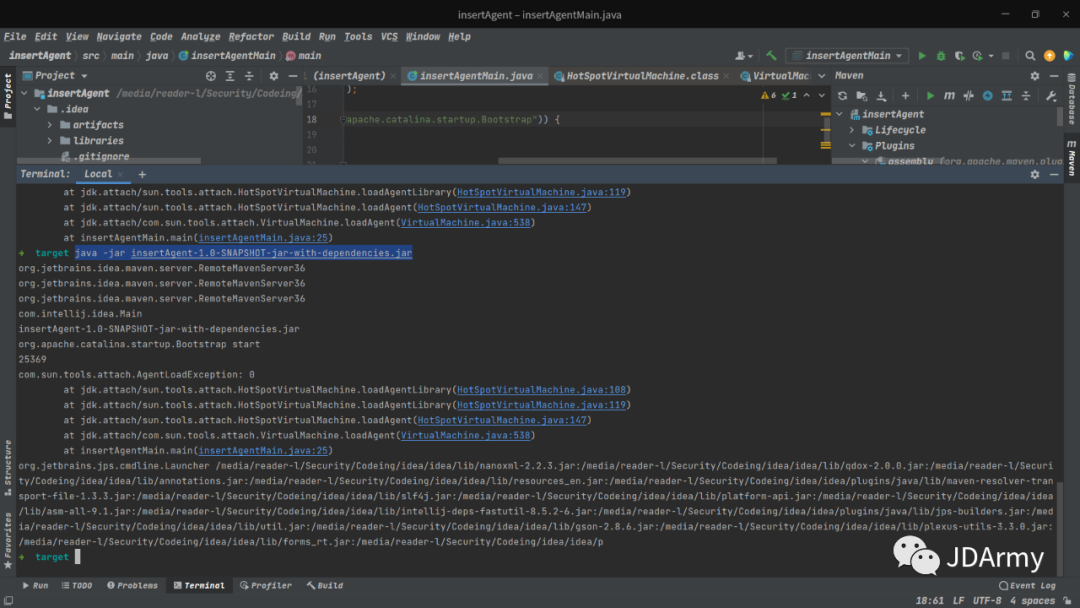
Task: Open Search Everywhere magnifier icon
Action: point(1030,56)
